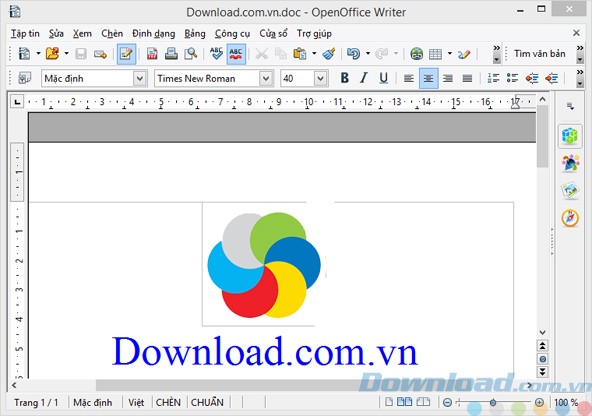Click CHUẨN selection mode in status bar
Image resolution: width=592 pixels, height=416 pixels.
(207, 403)
